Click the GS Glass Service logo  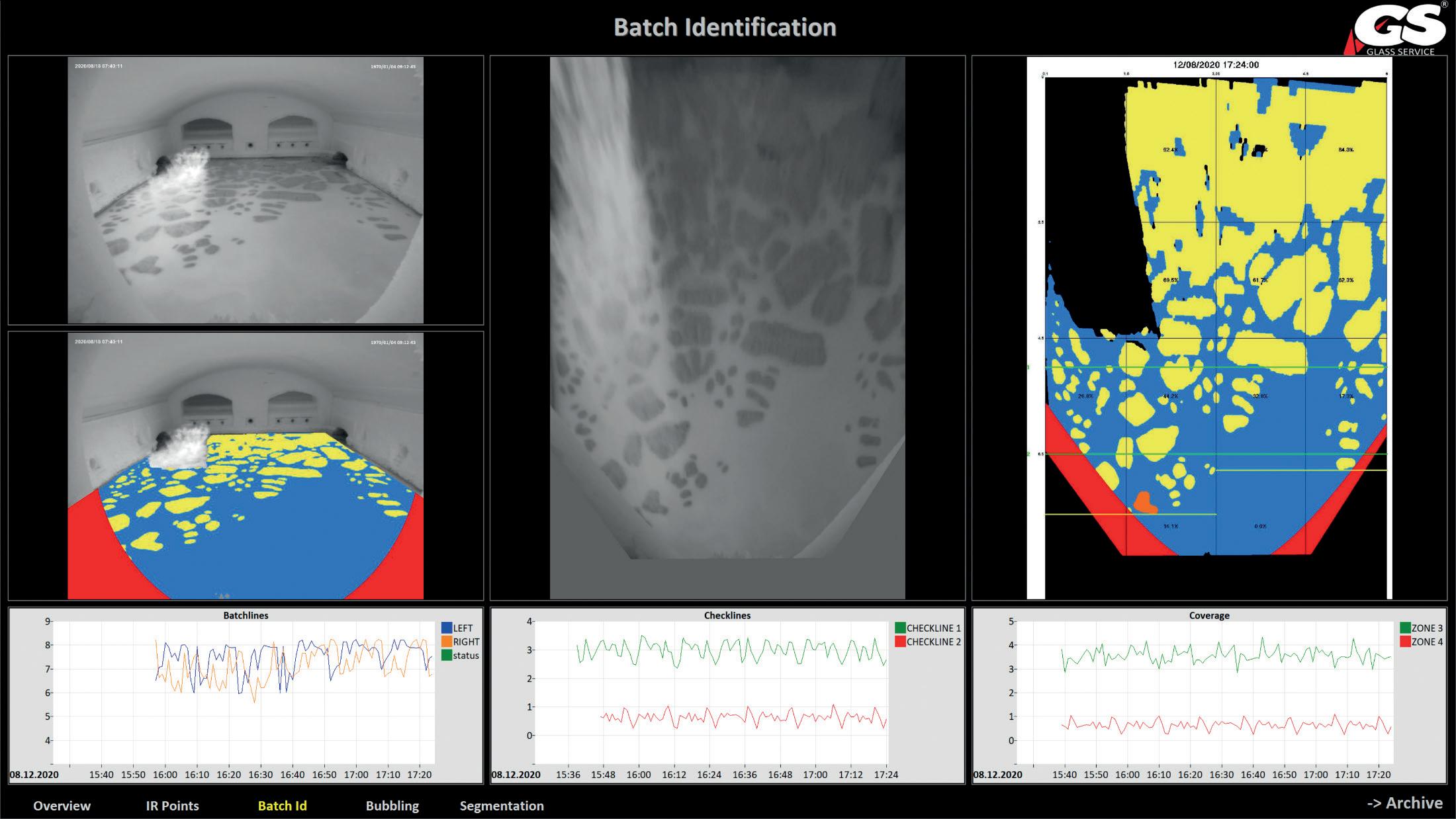(1396, 29)
